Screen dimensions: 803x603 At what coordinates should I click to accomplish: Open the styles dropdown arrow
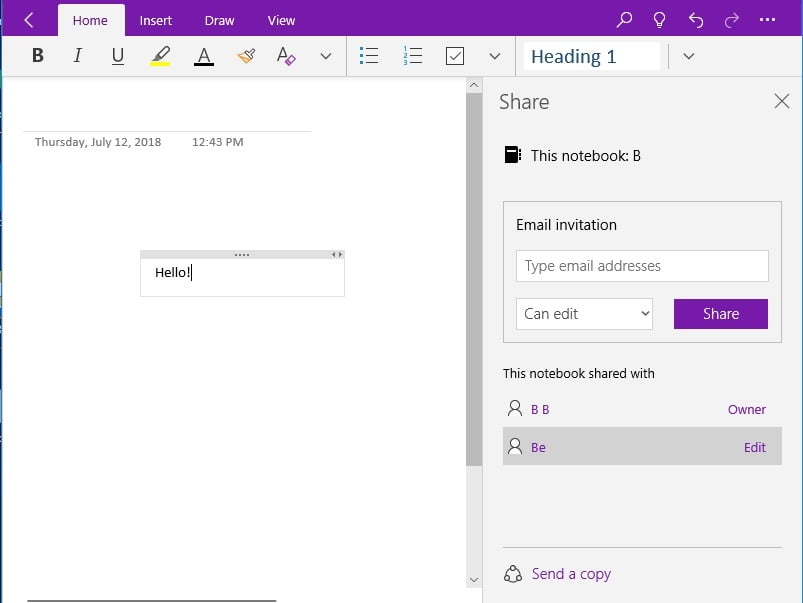click(689, 56)
